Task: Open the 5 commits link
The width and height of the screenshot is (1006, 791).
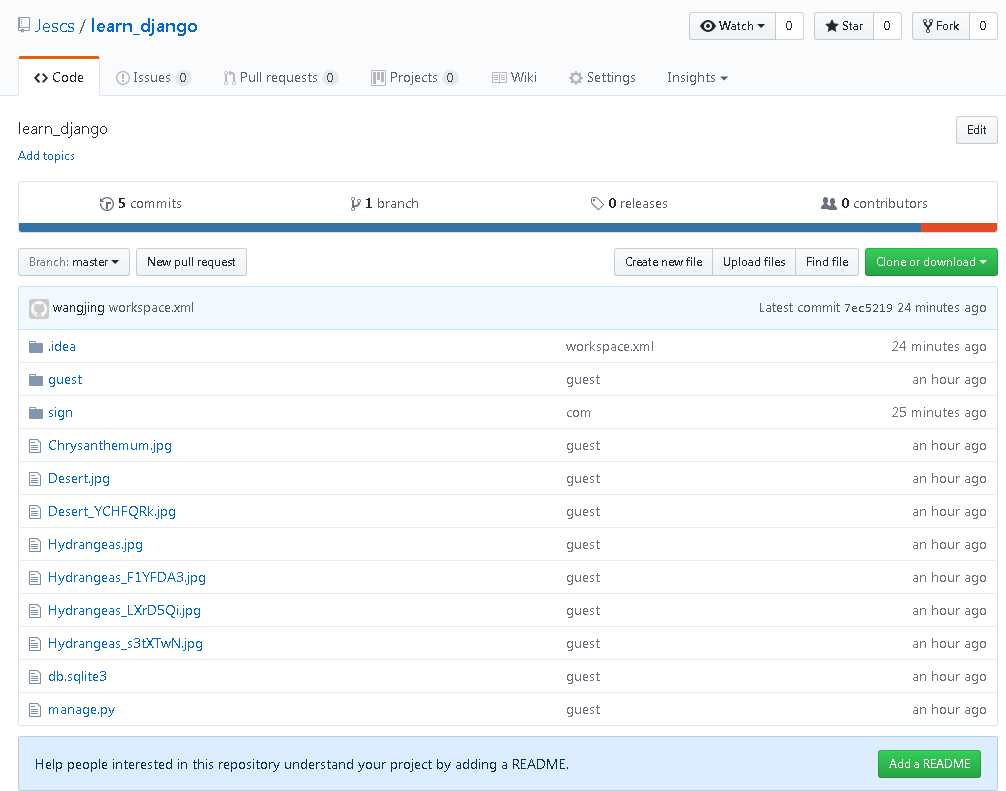Action: [x=141, y=204]
